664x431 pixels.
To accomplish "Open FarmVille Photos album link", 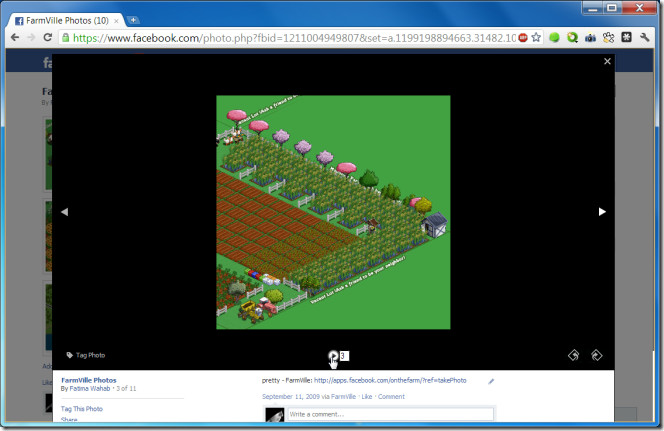I will (x=89, y=380).
